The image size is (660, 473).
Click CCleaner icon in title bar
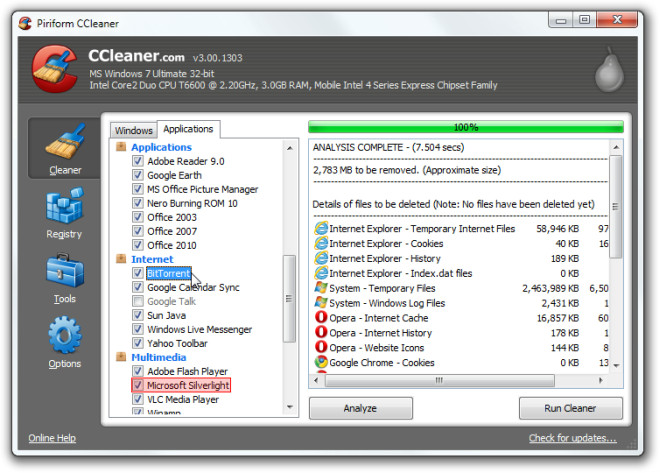click(25, 23)
